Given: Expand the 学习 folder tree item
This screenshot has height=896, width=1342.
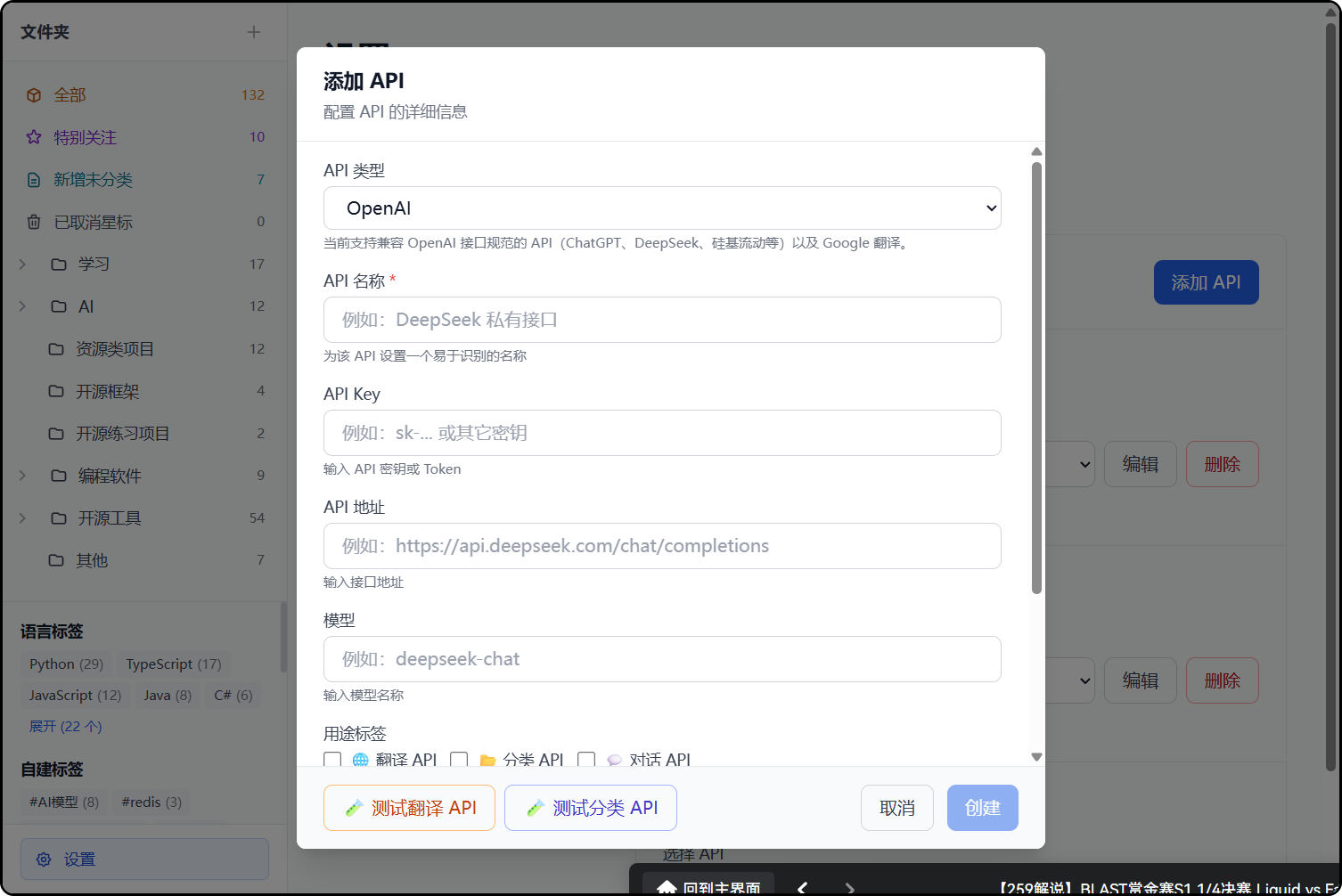Looking at the screenshot, I should click(x=21, y=264).
